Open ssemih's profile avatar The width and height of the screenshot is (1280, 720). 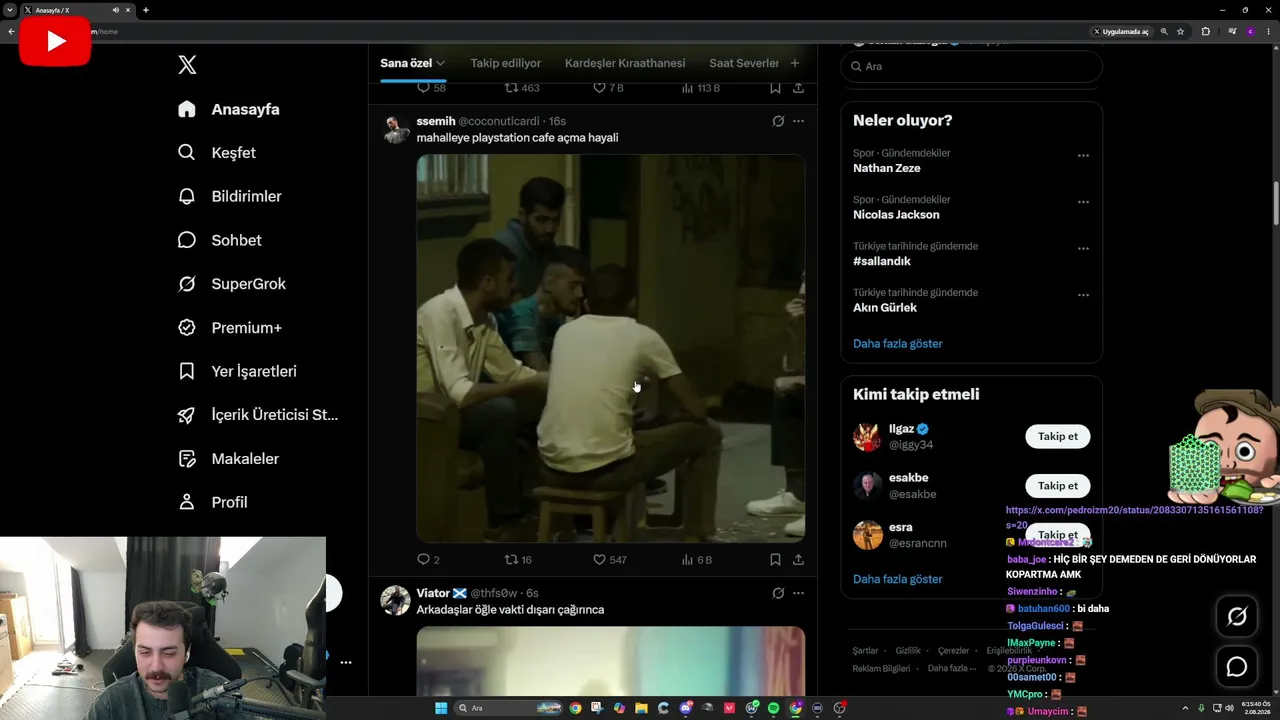pos(396,129)
